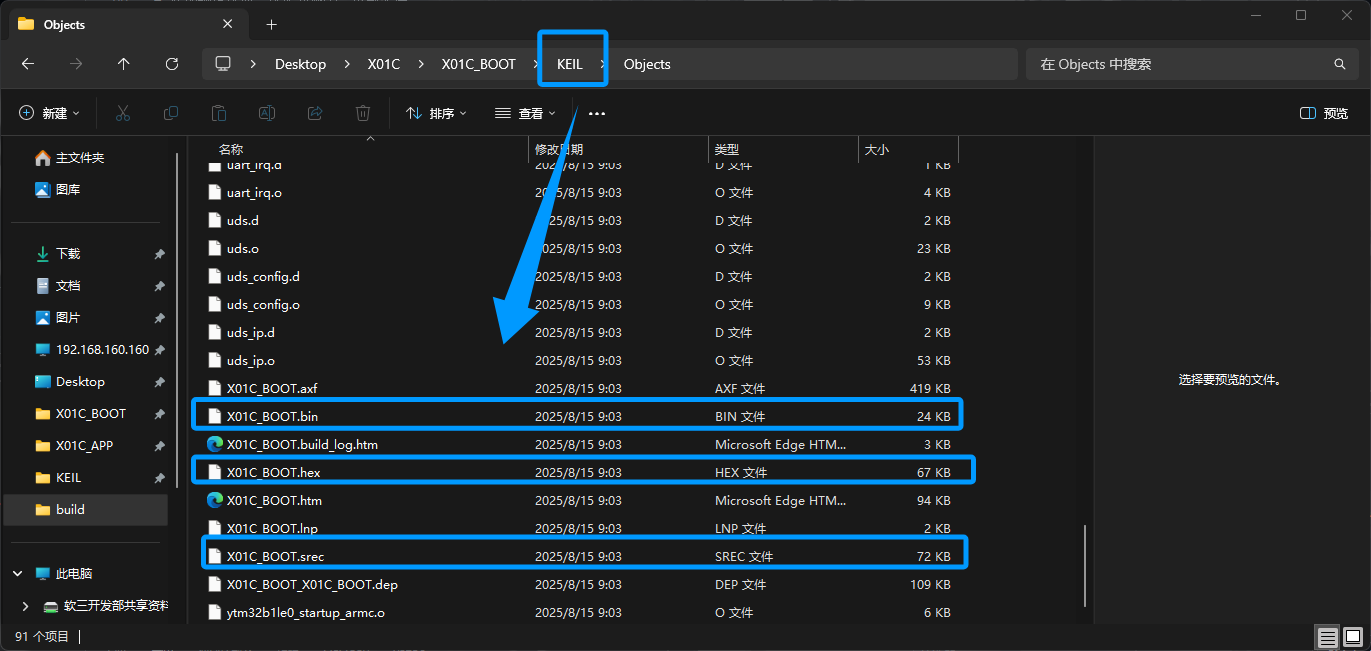The width and height of the screenshot is (1371, 651).
Task: Click the search magnifier icon
Action: (1340, 64)
